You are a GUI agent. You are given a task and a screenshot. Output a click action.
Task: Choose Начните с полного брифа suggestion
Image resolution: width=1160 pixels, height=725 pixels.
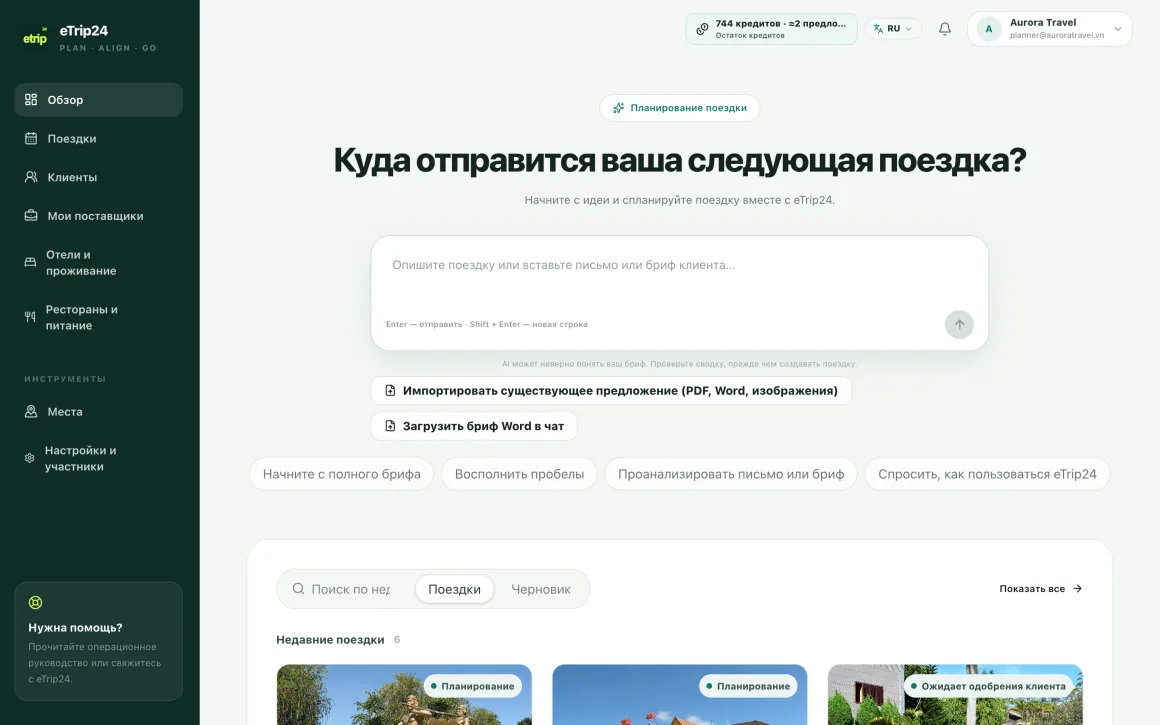[x=342, y=474]
